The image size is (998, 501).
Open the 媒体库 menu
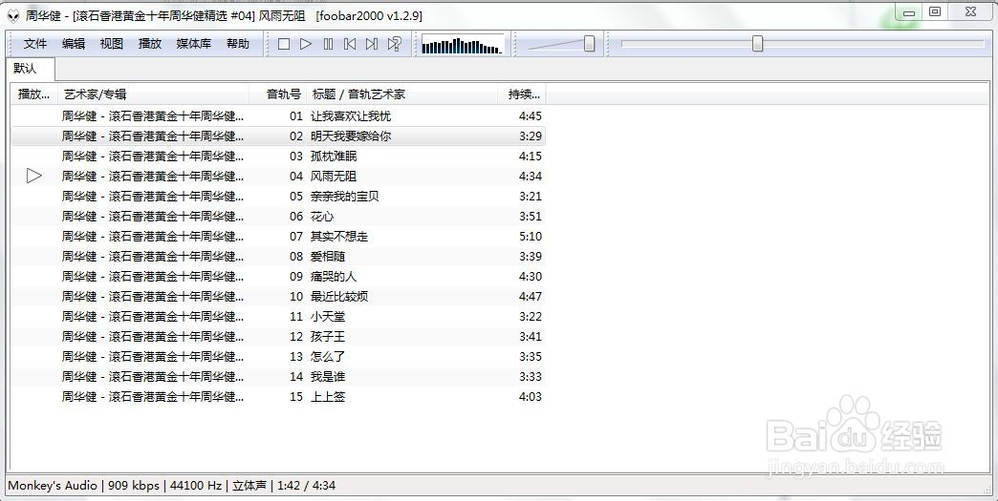point(193,44)
